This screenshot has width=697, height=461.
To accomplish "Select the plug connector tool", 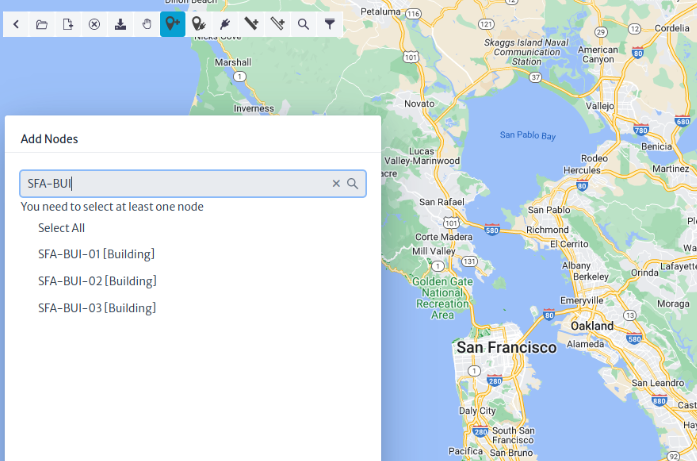I will pos(225,24).
